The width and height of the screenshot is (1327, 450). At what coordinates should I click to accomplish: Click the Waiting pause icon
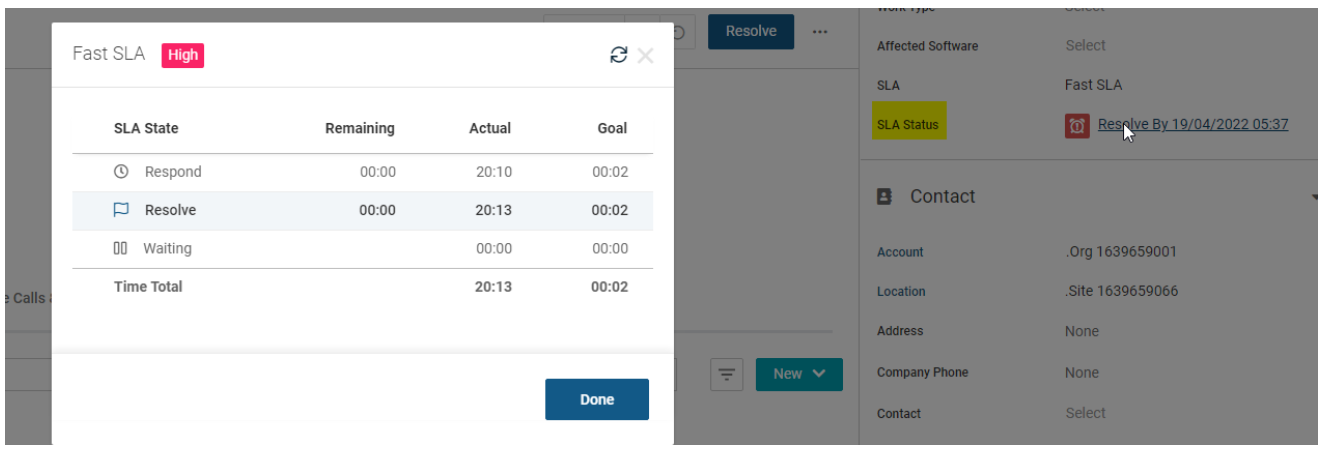120,248
